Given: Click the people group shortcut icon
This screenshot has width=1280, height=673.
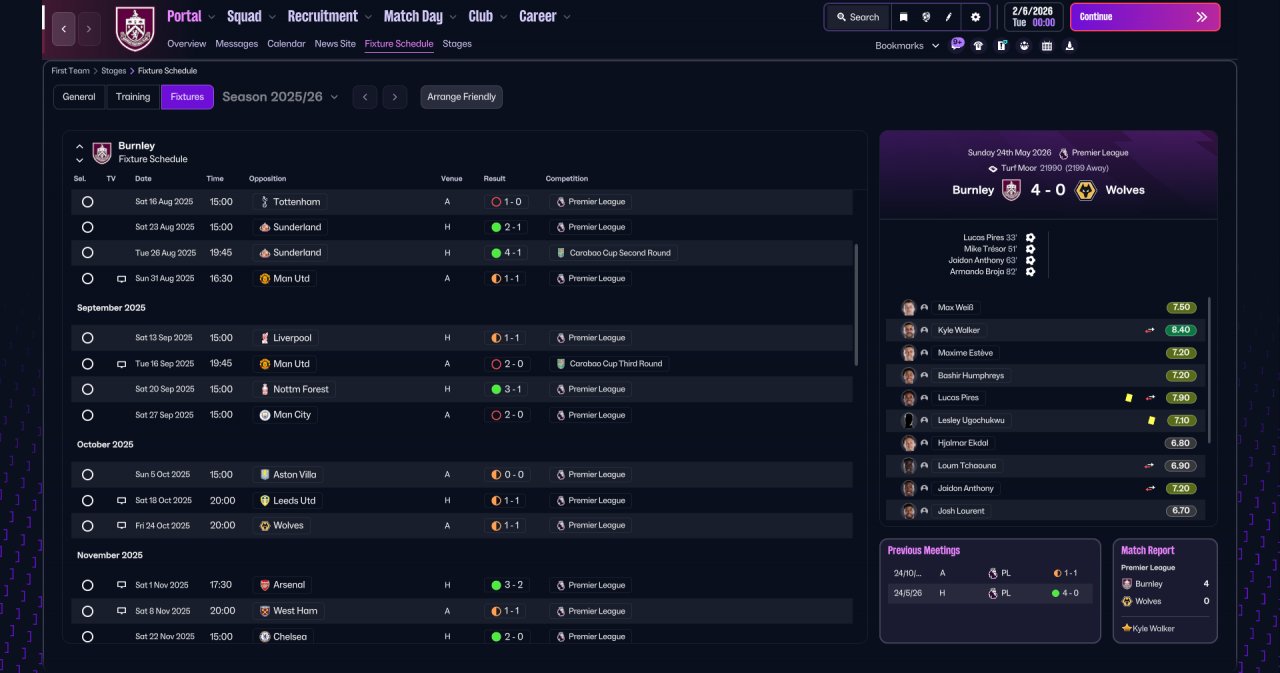Looking at the screenshot, I should pos(1024,45).
